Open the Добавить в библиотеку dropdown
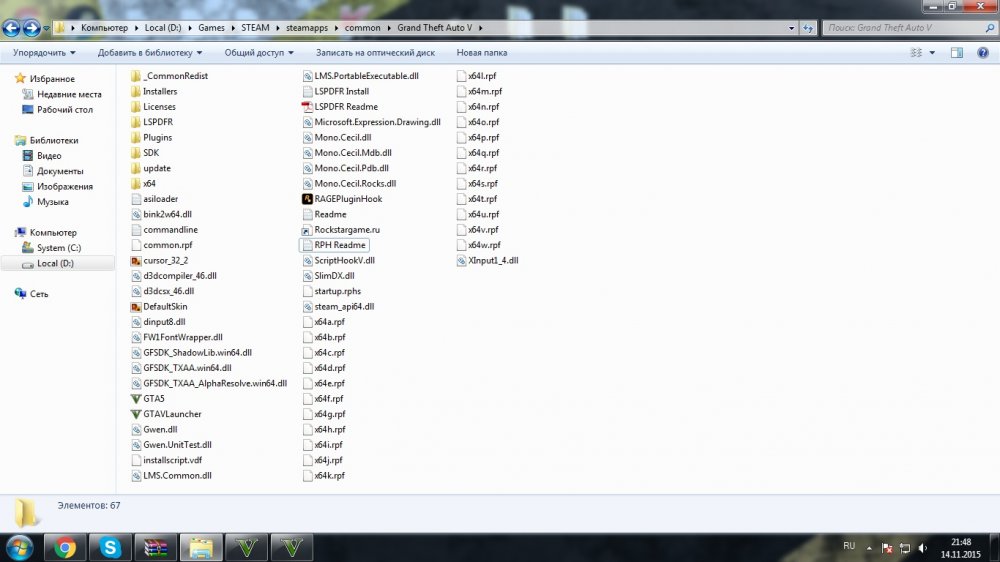 click(150, 53)
